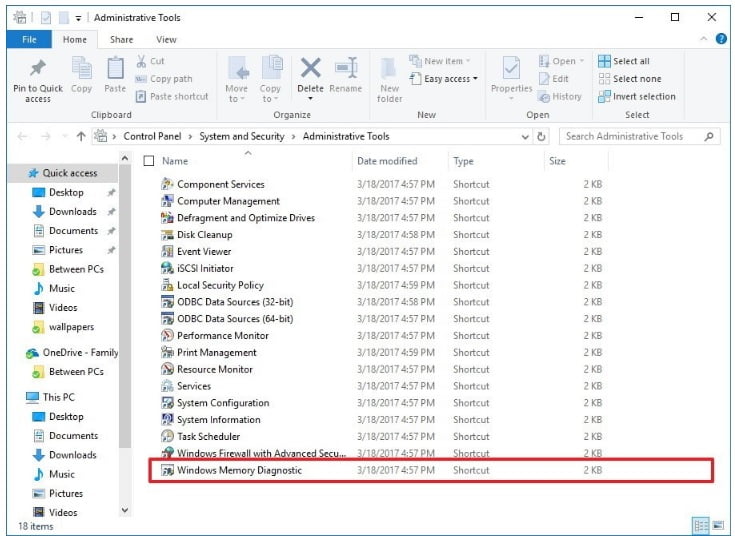Select the Services gear icon
This screenshot has height=536, width=735.
[167, 386]
